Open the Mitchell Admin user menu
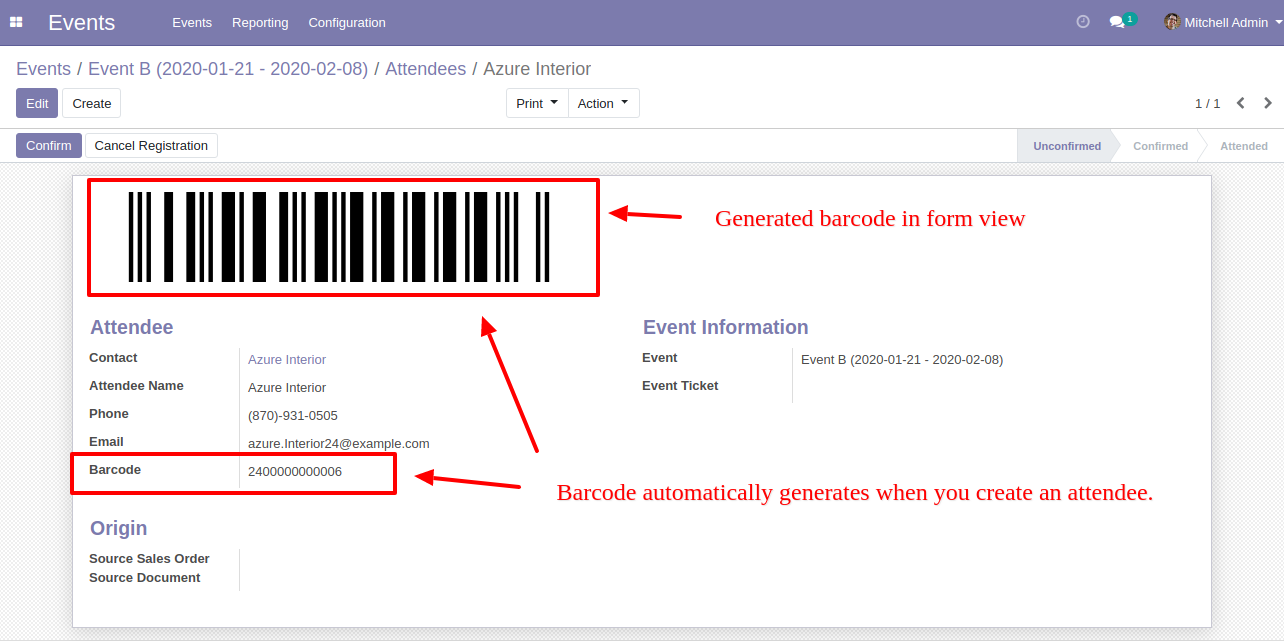The height and width of the screenshot is (641, 1284). point(1223,22)
